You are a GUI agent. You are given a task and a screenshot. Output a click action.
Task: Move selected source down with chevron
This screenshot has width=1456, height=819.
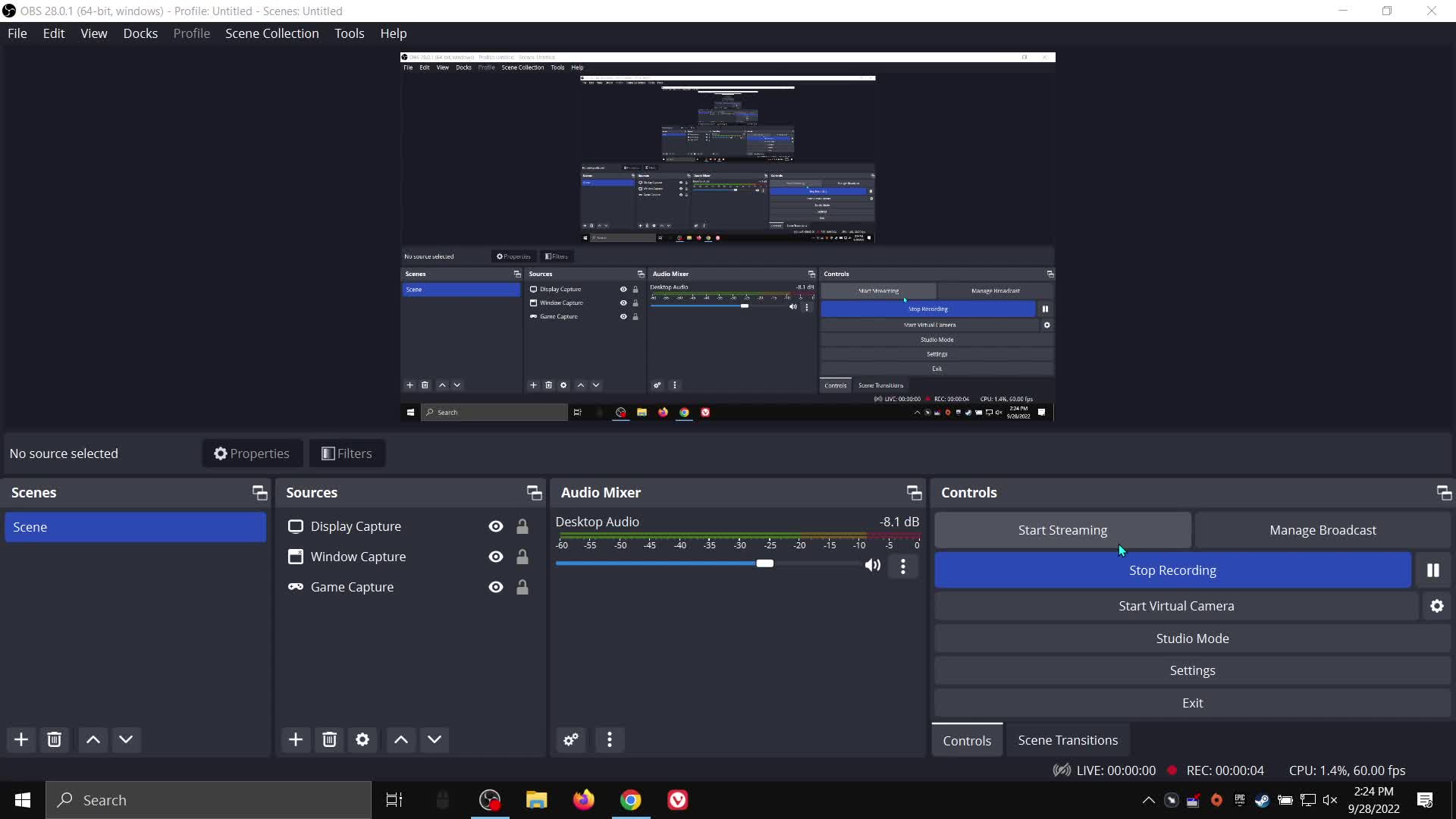point(435,739)
